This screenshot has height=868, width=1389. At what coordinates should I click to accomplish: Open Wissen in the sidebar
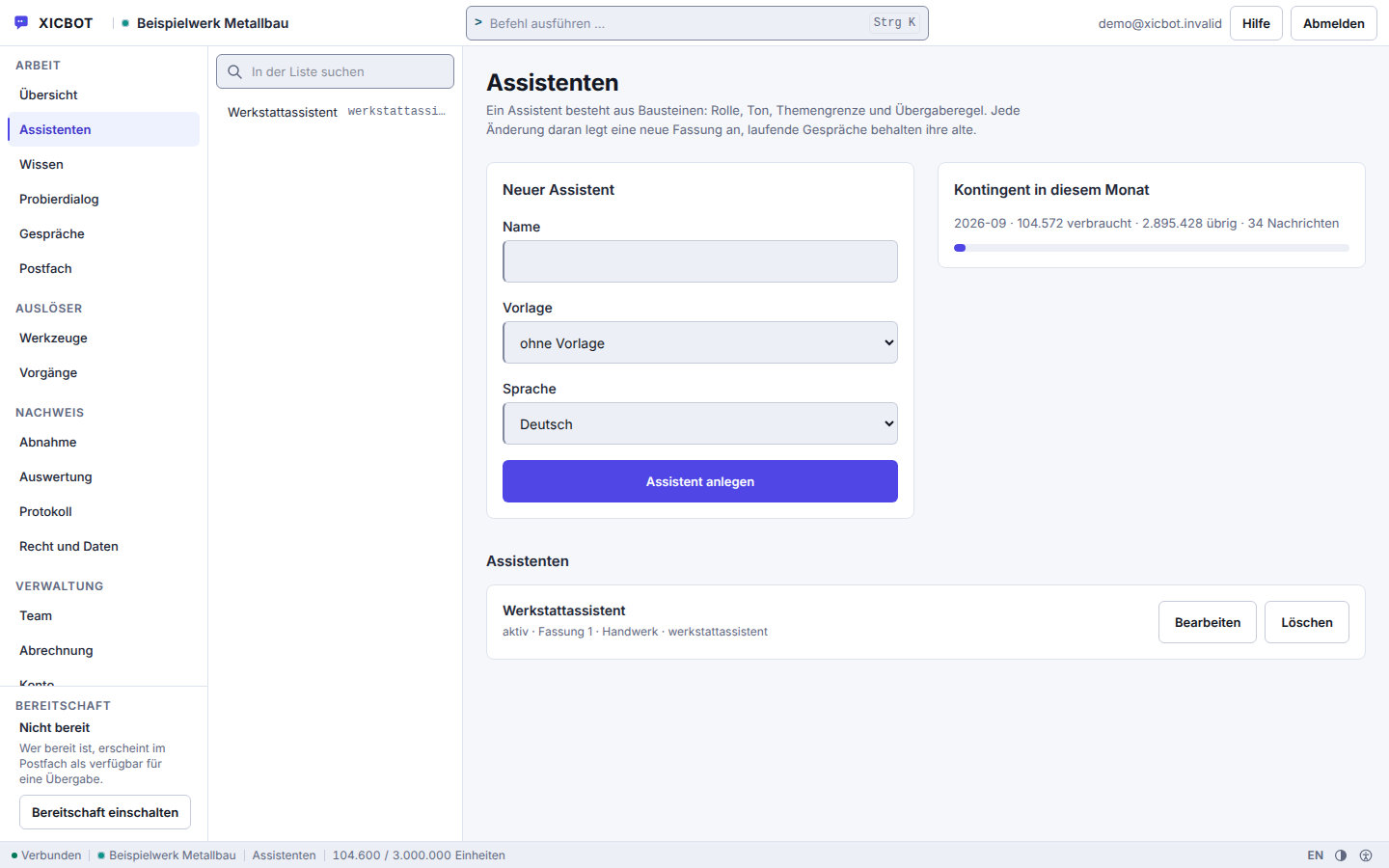tap(103, 164)
